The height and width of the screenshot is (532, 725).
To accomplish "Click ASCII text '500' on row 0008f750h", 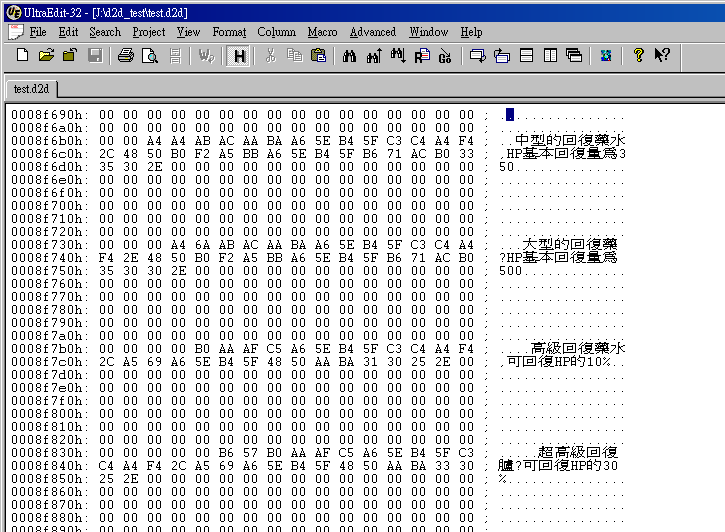I will pos(510,270).
